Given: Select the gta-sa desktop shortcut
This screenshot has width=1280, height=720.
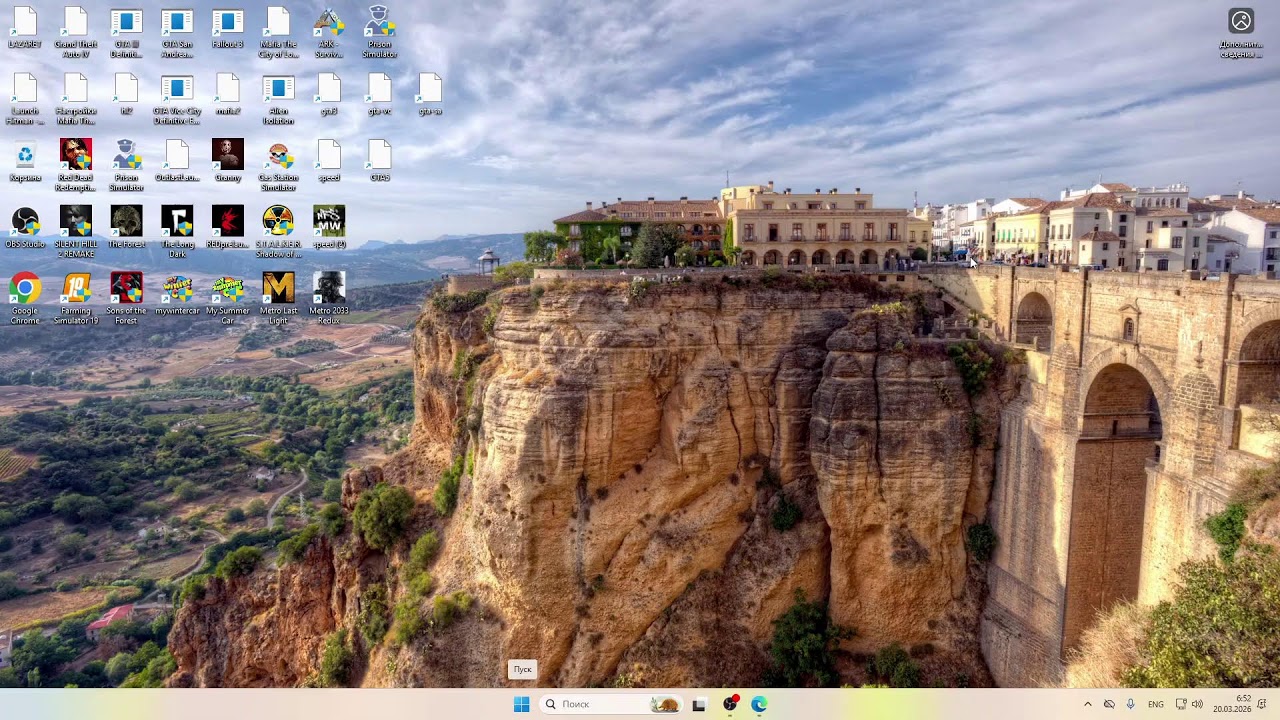Looking at the screenshot, I should pos(430,95).
